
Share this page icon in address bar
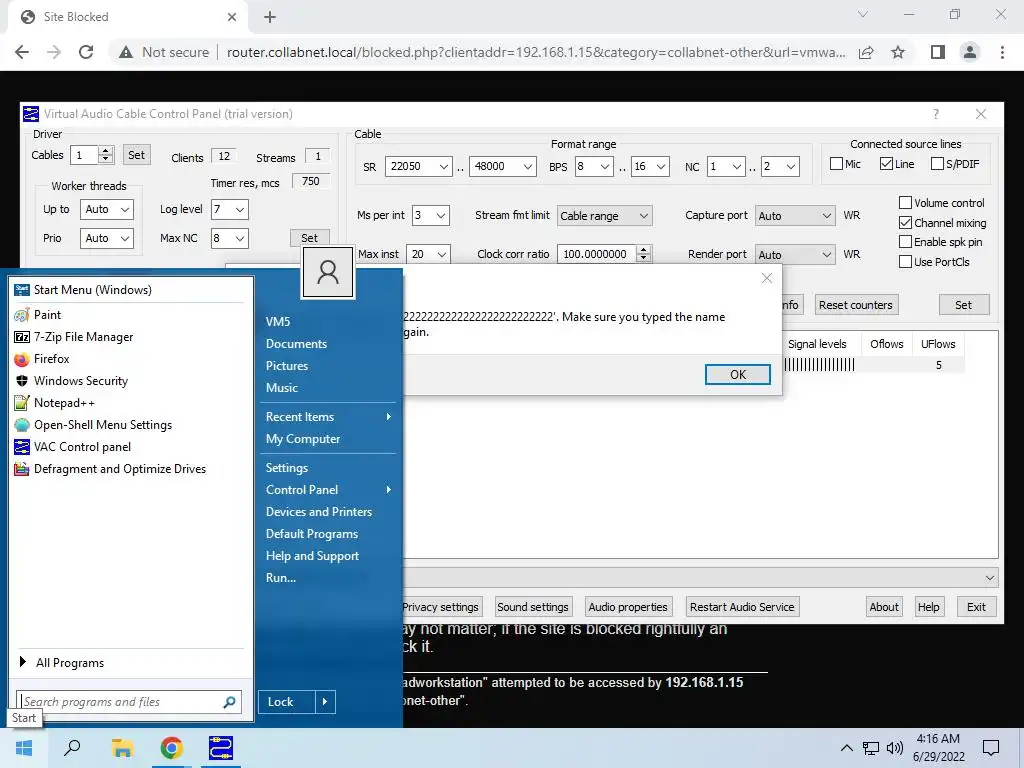(x=866, y=52)
